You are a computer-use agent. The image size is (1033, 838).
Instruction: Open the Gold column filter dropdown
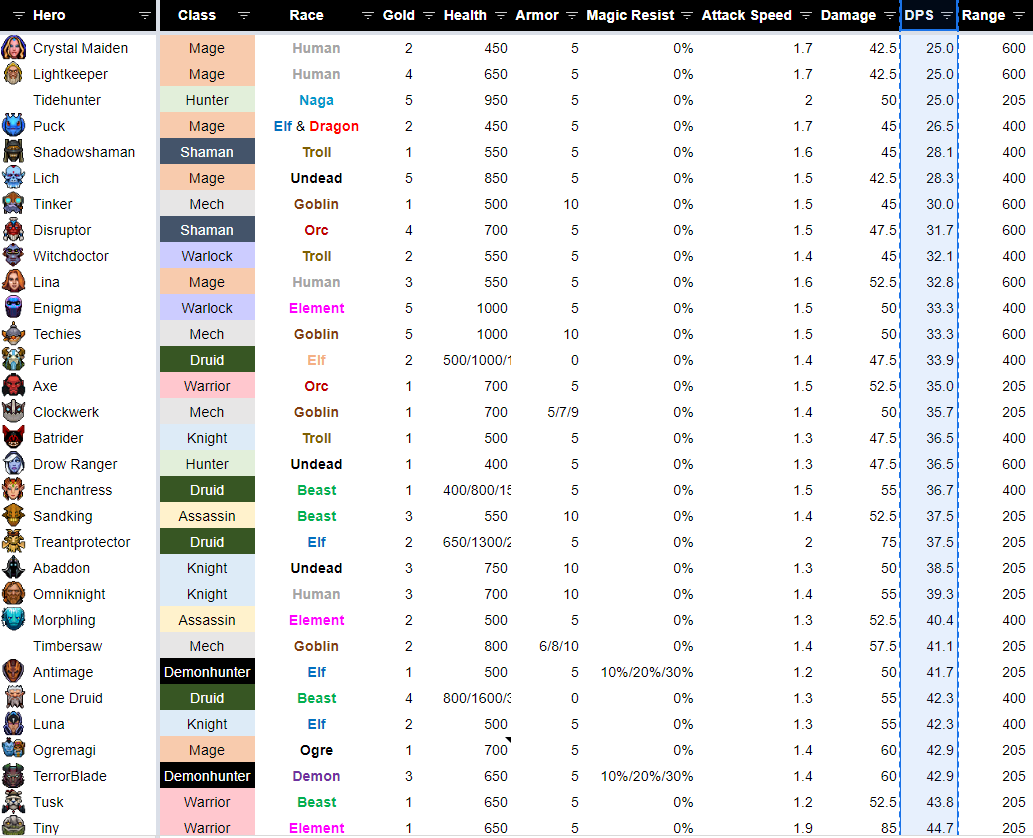(429, 15)
